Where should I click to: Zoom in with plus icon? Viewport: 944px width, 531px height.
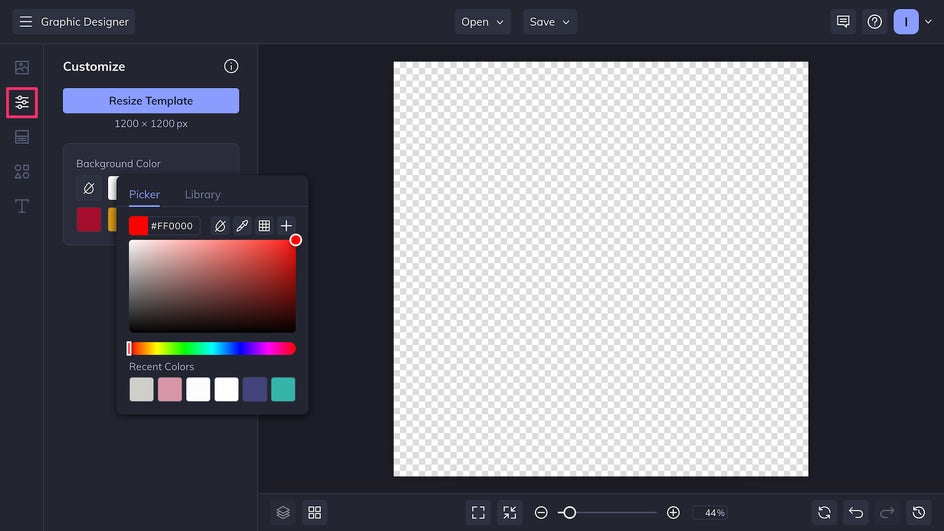pos(674,512)
